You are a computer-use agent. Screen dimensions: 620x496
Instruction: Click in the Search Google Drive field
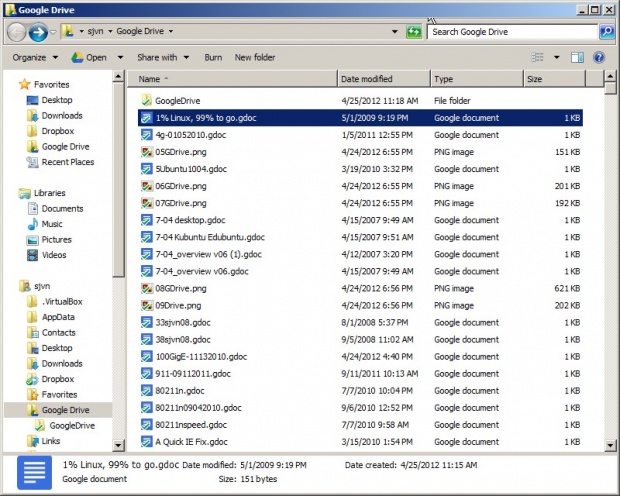pyautogui.click(x=512, y=32)
